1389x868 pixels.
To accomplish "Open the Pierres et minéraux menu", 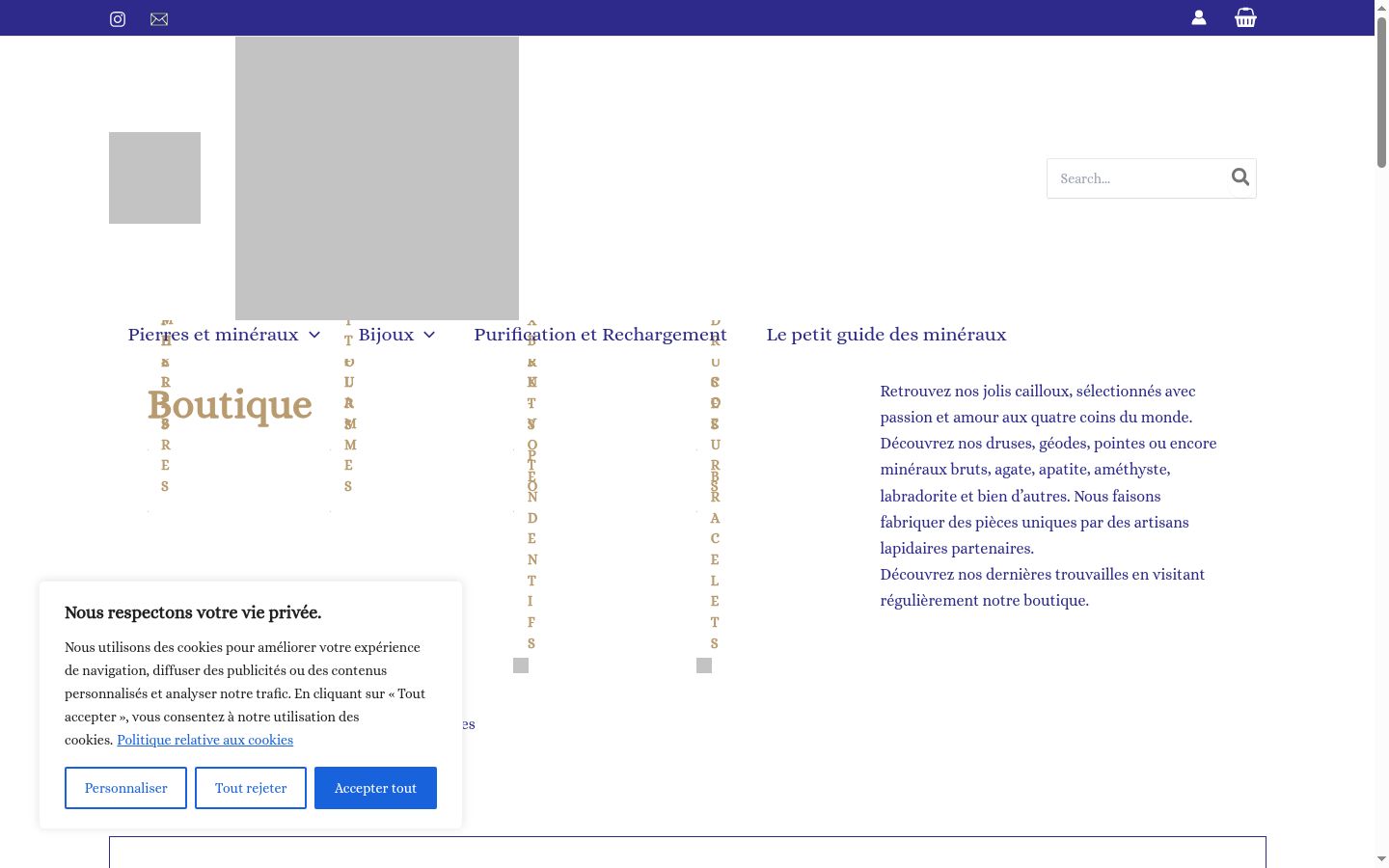I will [213, 335].
